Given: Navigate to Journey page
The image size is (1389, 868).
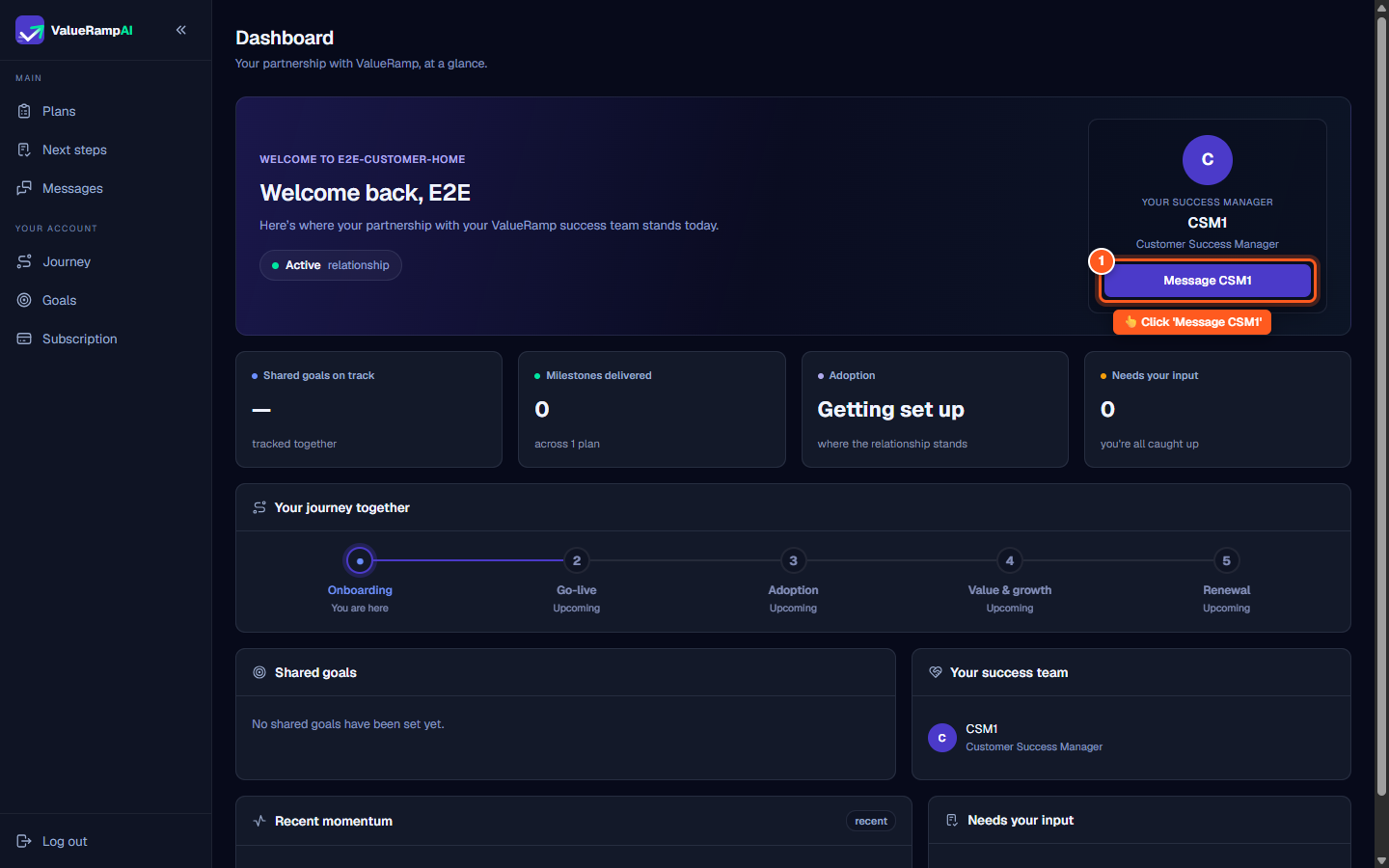Looking at the screenshot, I should click(x=106, y=261).
